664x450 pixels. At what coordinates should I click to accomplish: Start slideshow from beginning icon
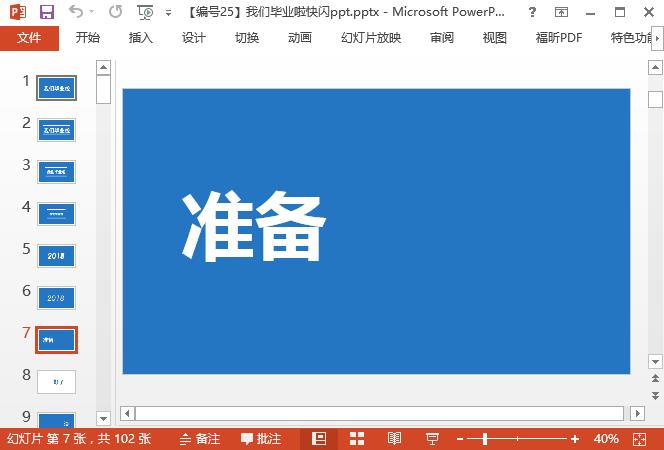[x=145, y=12]
